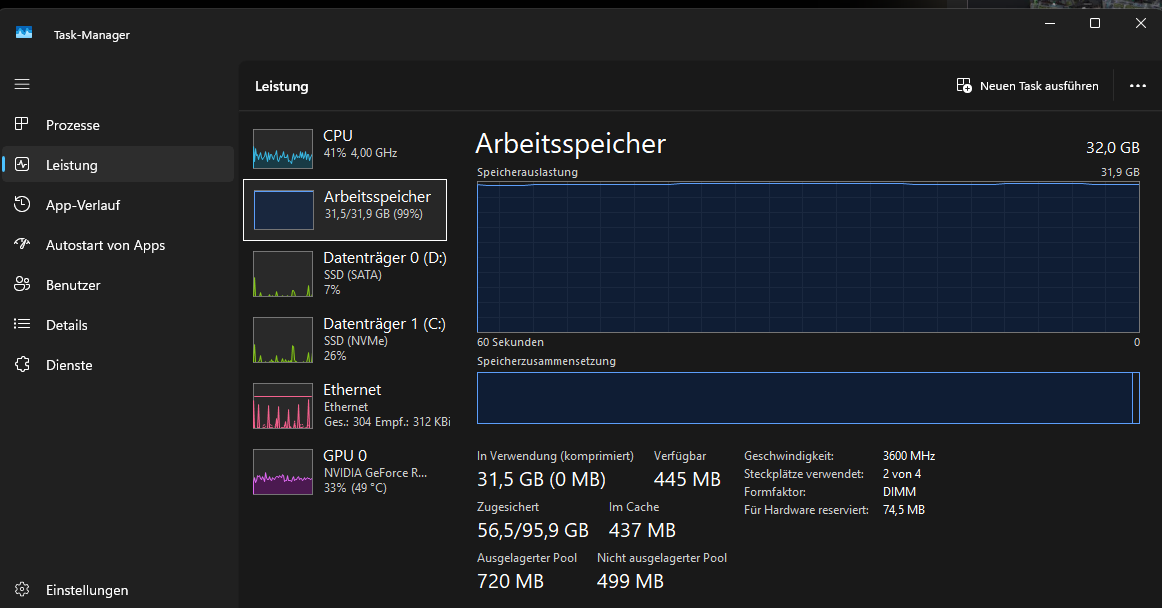
Task: Click the Ausgelagerter Pool 720 MB value
Action: click(511, 581)
